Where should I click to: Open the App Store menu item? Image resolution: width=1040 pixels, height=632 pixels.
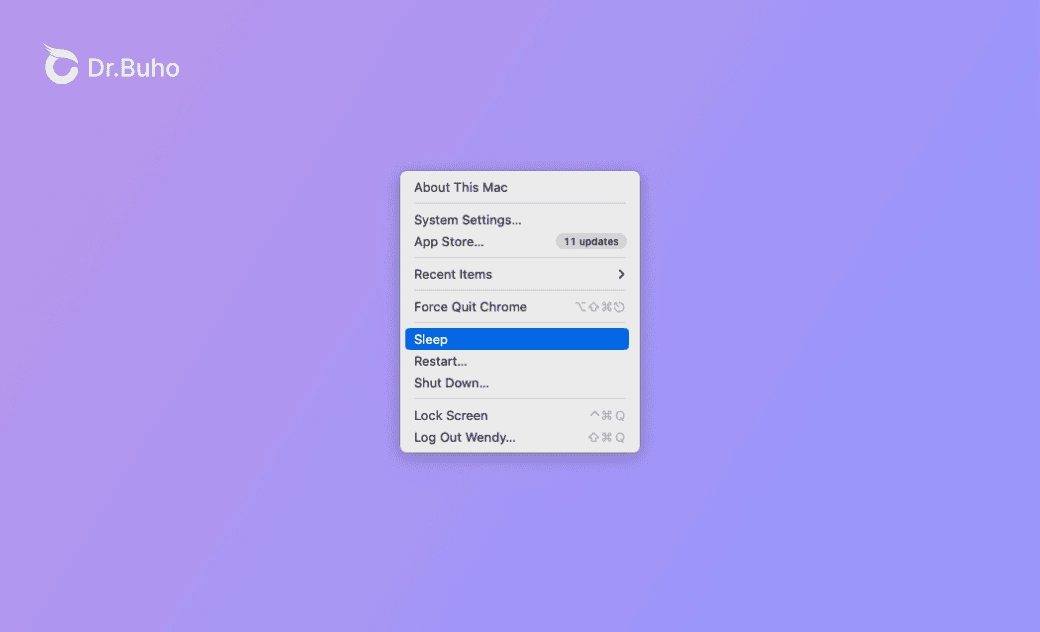tap(448, 241)
